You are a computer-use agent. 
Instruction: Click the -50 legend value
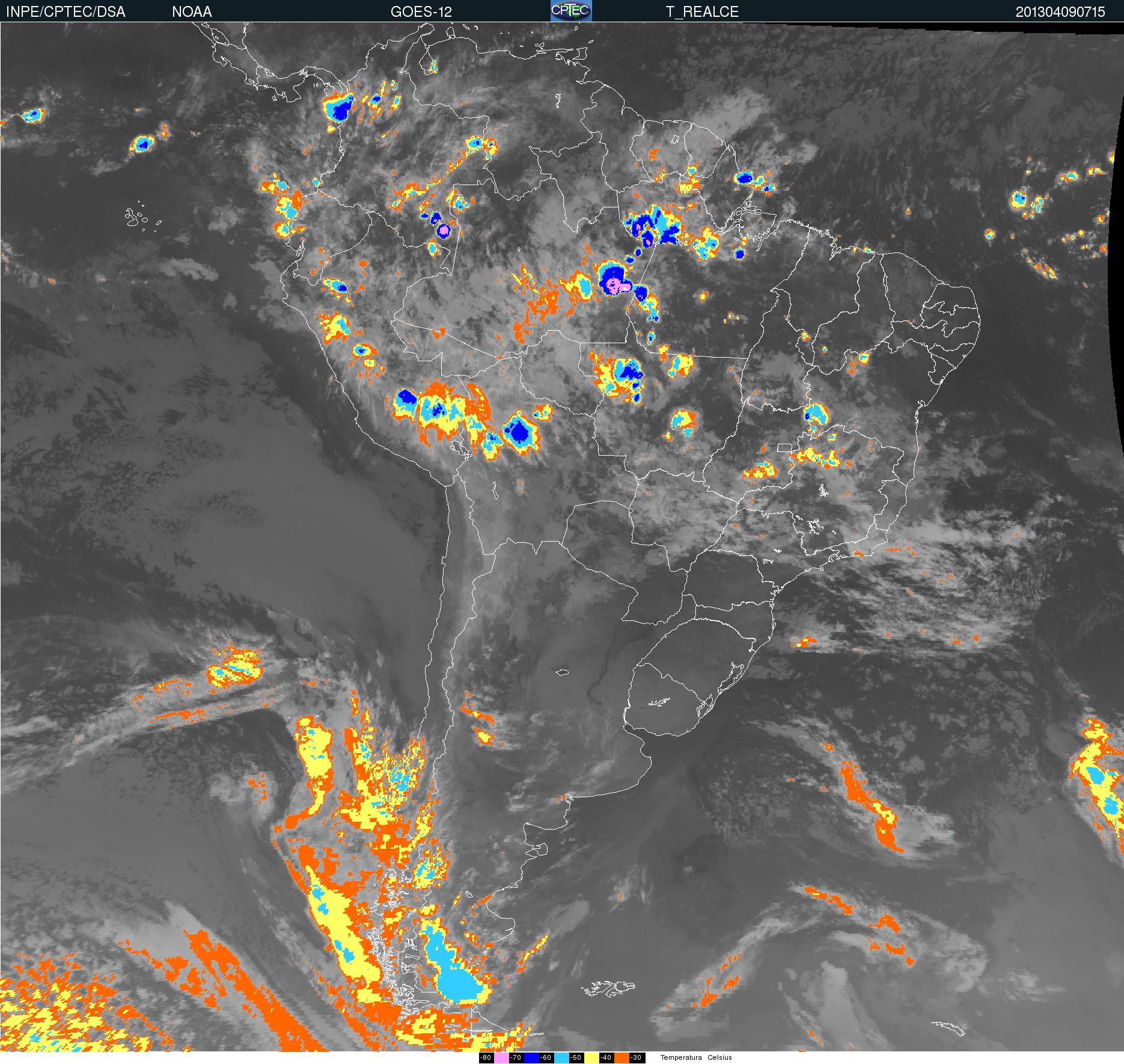576,1057
